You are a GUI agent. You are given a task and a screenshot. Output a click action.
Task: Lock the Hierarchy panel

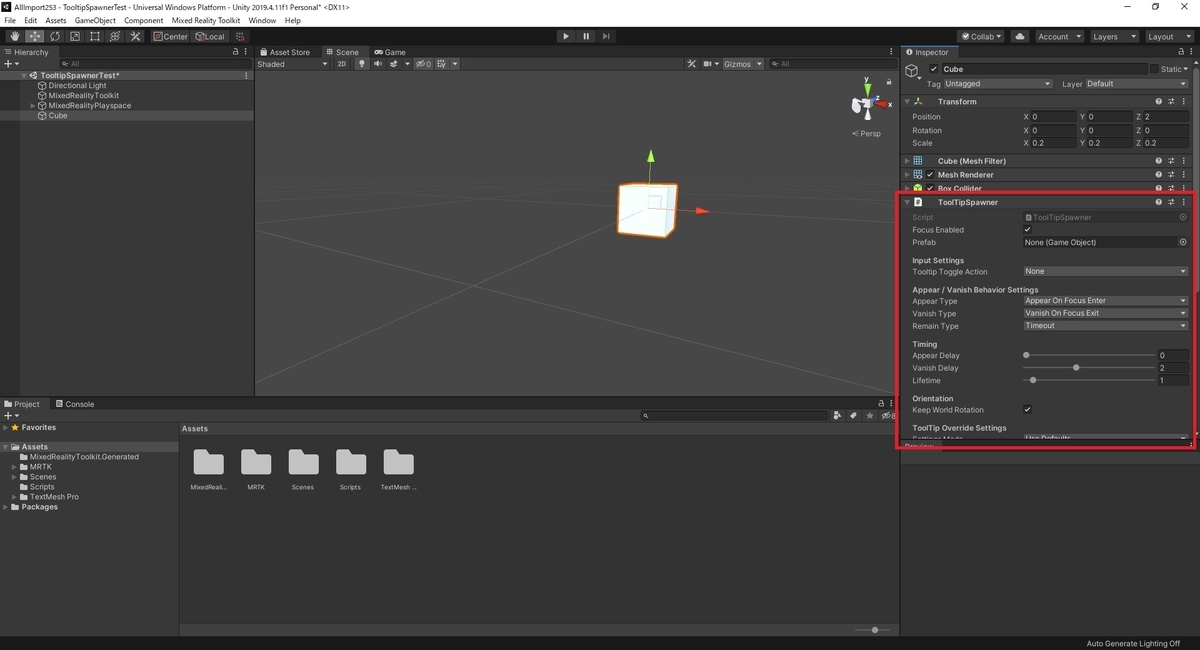pos(235,52)
